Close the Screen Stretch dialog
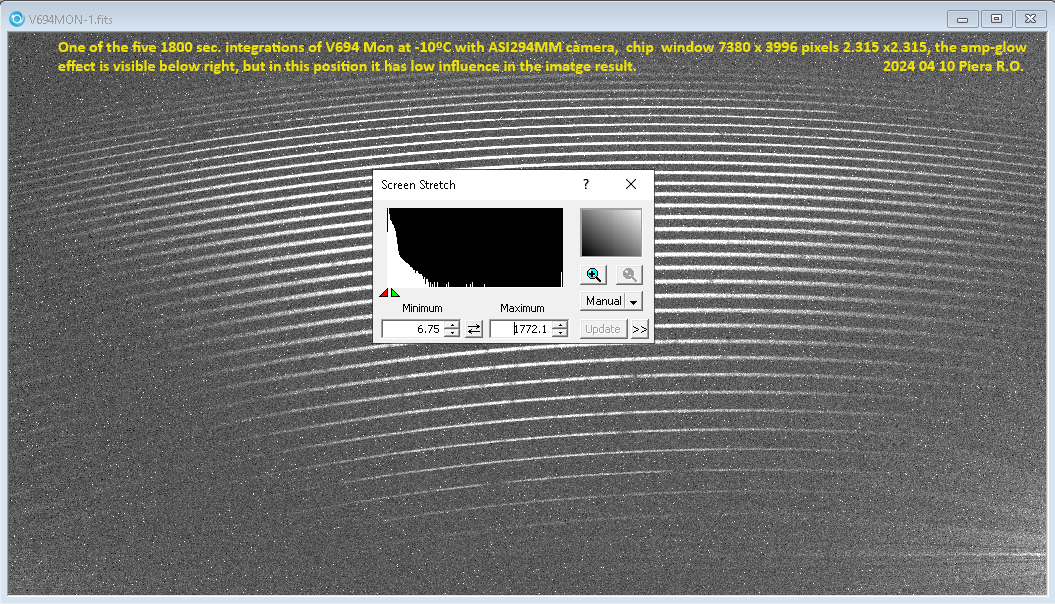The height and width of the screenshot is (604, 1055). (x=630, y=184)
